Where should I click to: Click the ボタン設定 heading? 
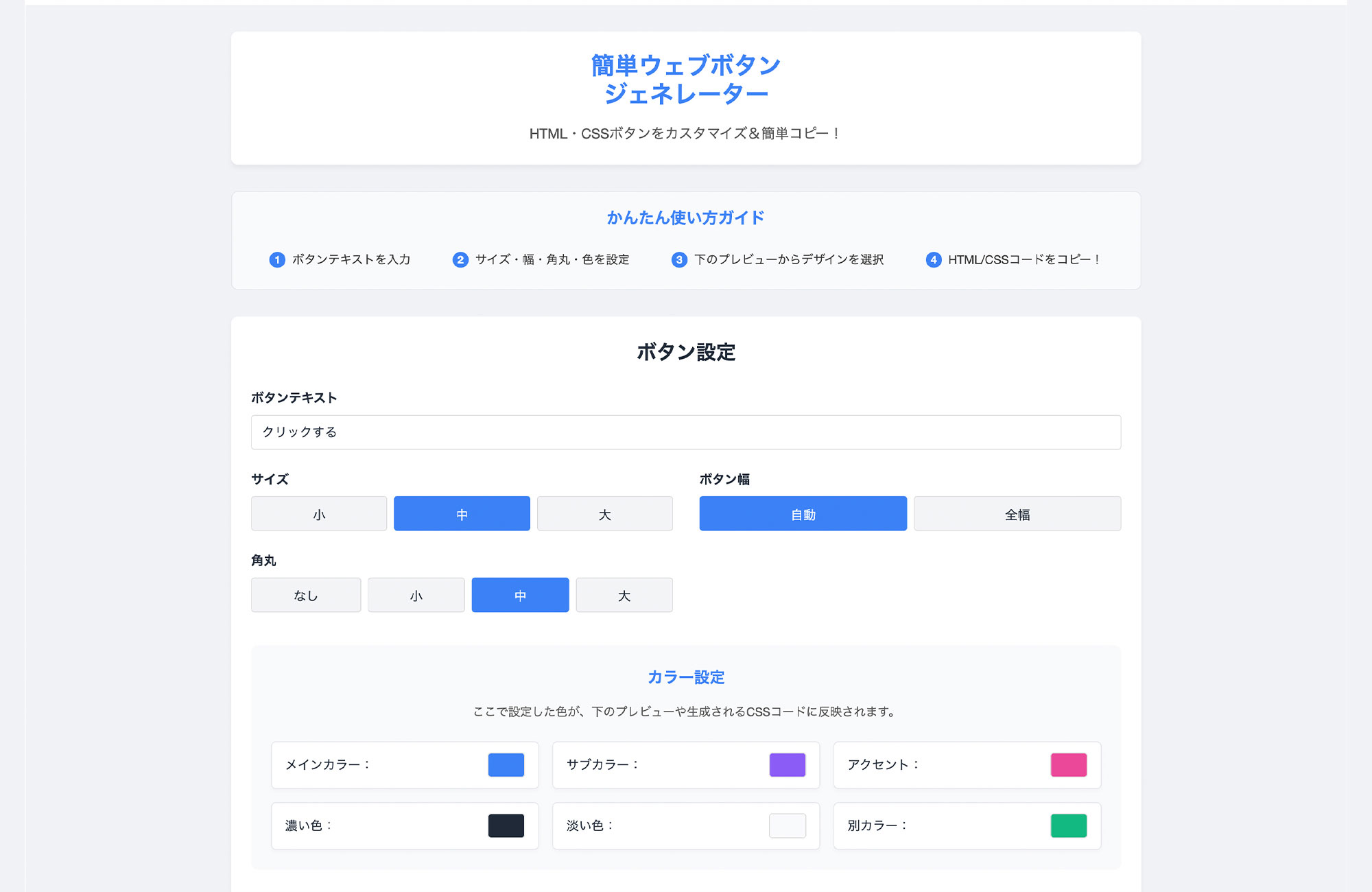tap(686, 352)
